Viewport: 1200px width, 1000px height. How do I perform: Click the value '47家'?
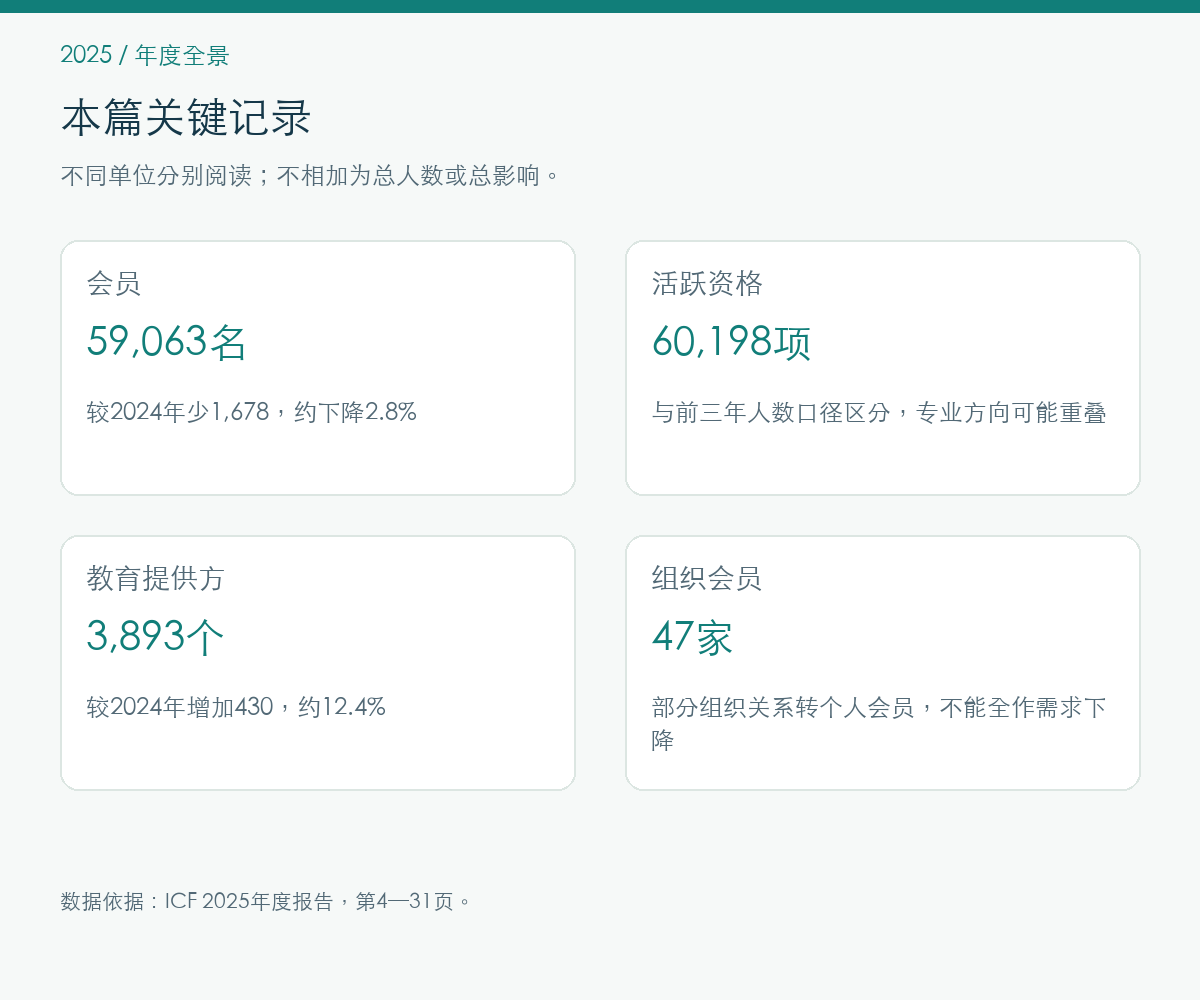(x=692, y=637)
